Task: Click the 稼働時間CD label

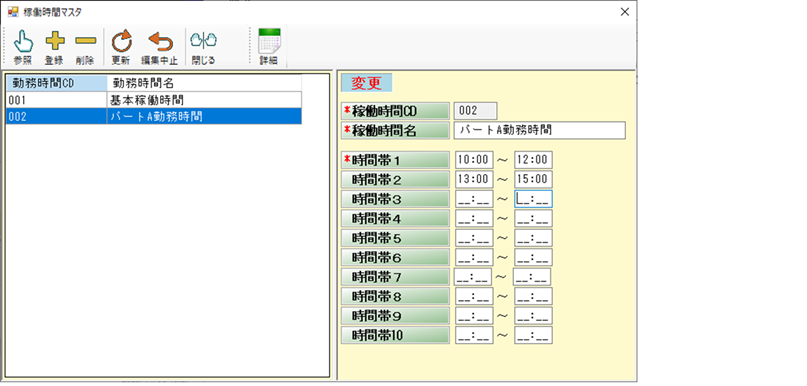Action: (x=395, y=111)
